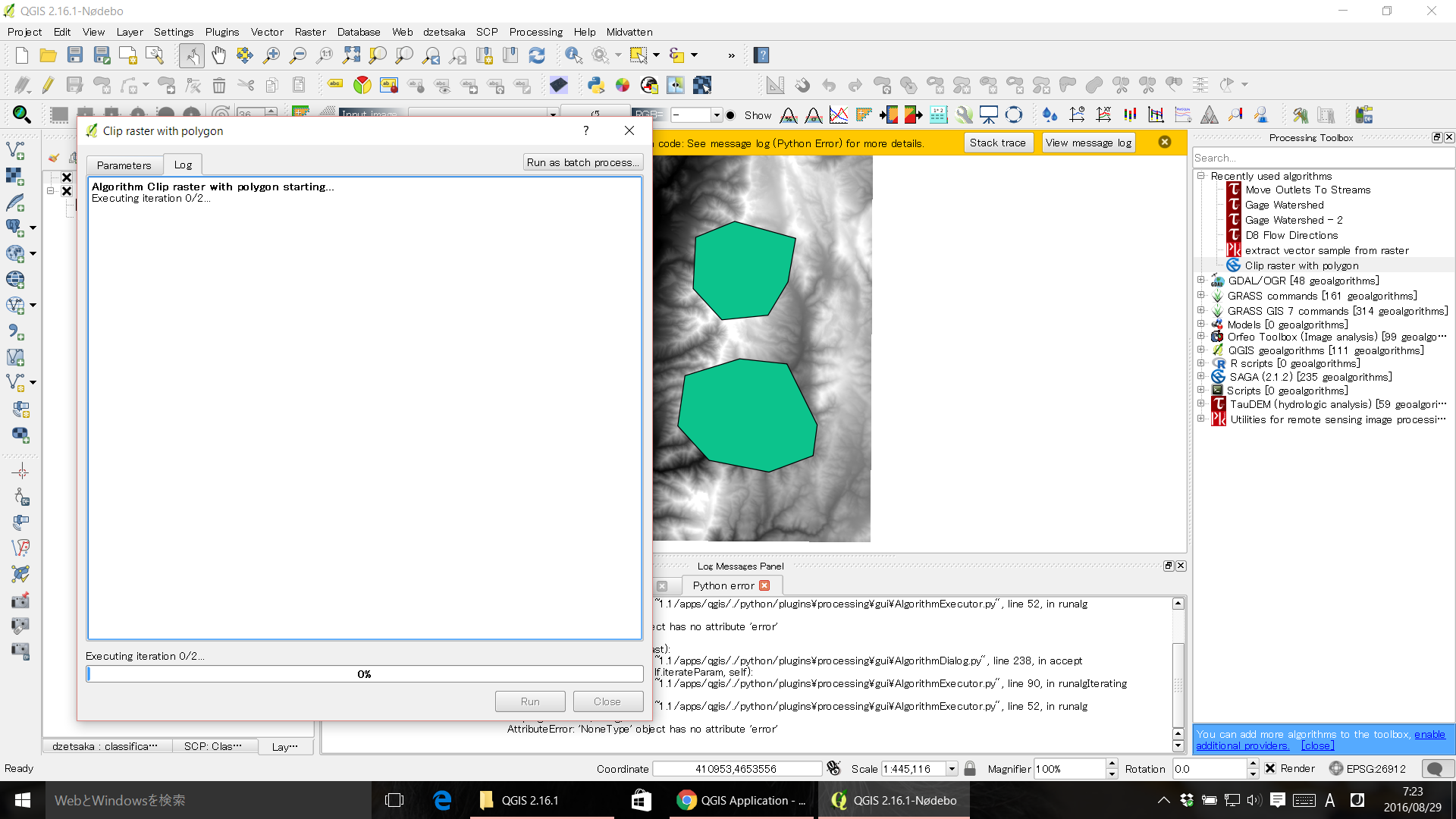This screenshot has width=1456, height=819.
Task: Click the Add Raster Layer sidebar icon
Action: point(15,177)
